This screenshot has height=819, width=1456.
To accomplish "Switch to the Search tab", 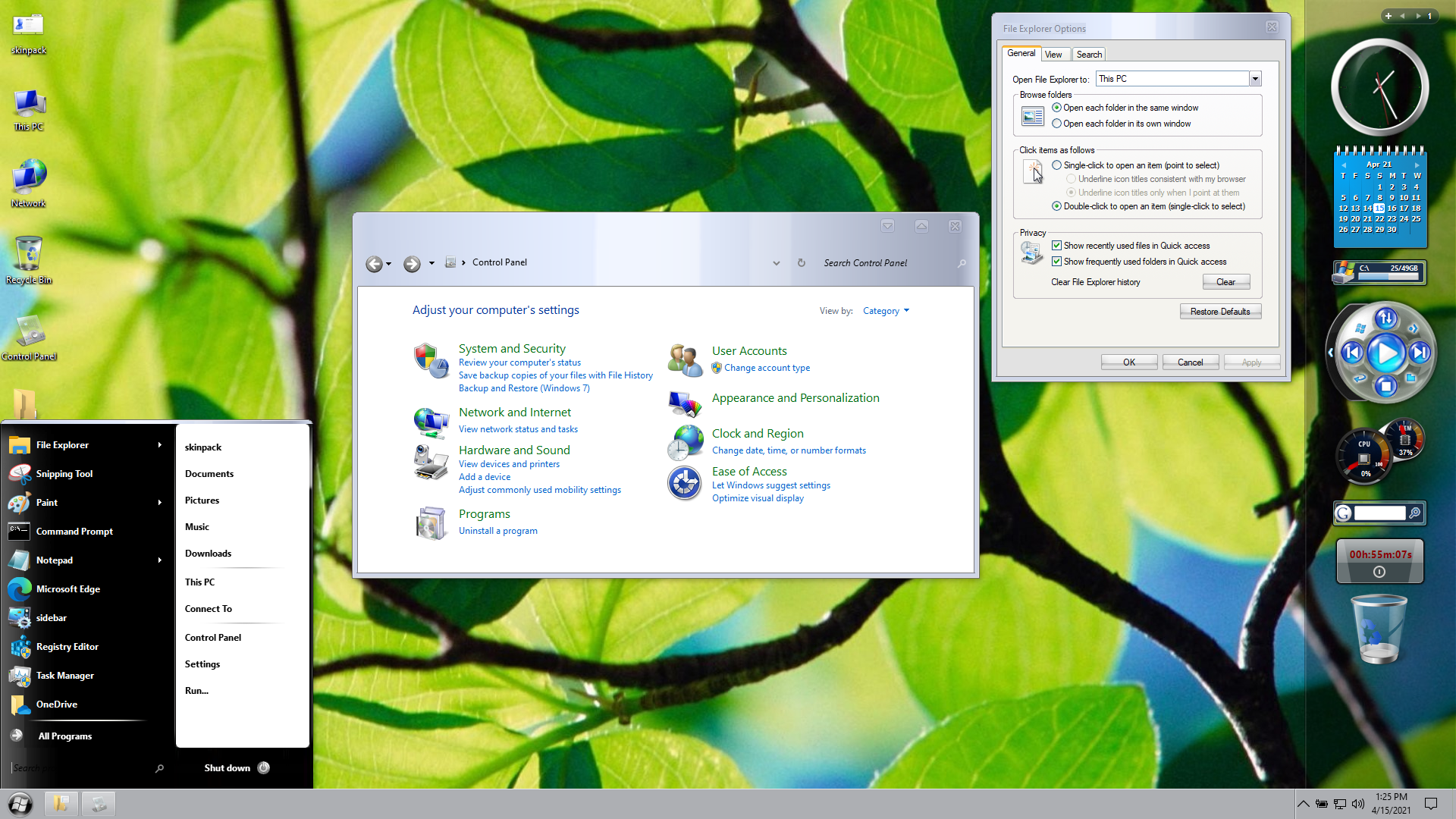I will tap(1089, 55).
